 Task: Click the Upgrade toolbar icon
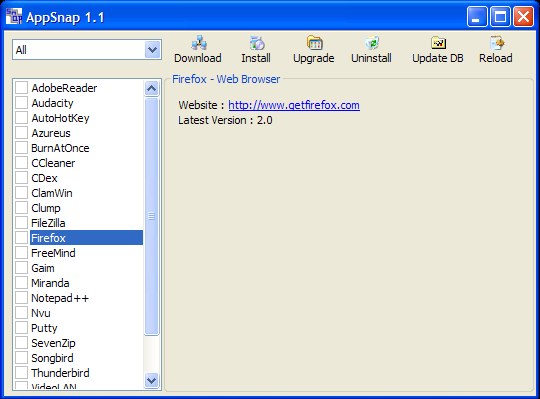(x=314, y=43)
